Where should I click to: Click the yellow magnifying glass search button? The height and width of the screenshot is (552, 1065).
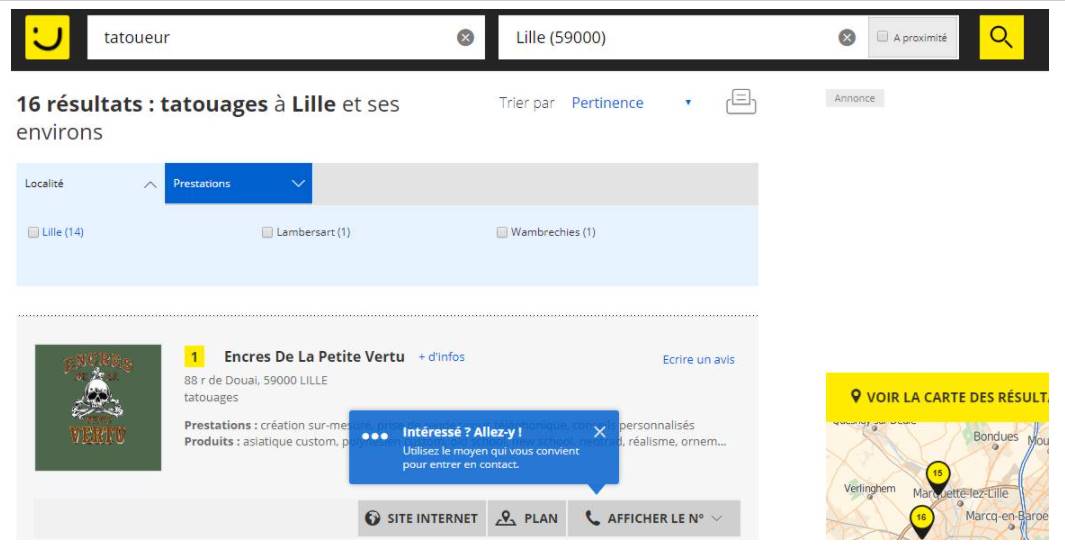[1001, 38]
